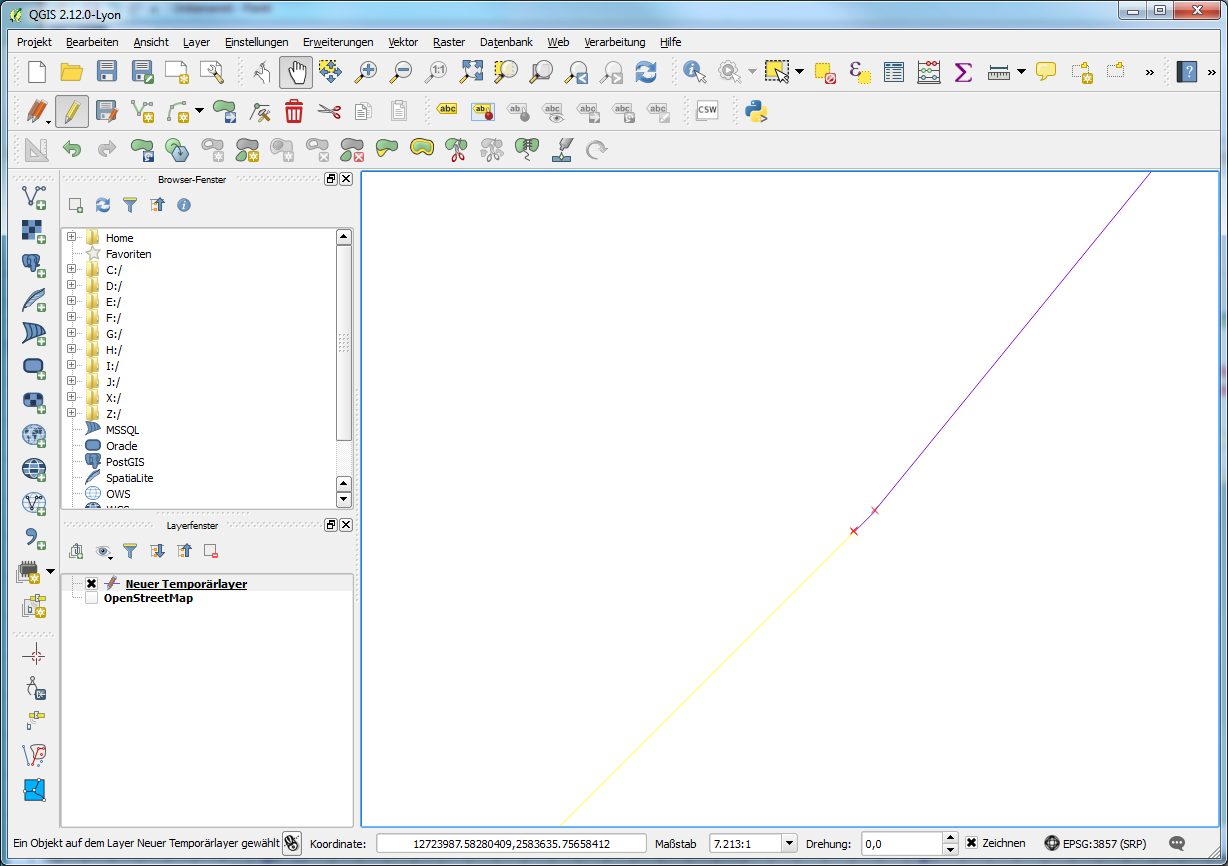The height and width of the screenshot is (866, 1228).
Task: Toggle the Zeichnen render checkbox
Action: pyautogui.click(x=971, y=843)
